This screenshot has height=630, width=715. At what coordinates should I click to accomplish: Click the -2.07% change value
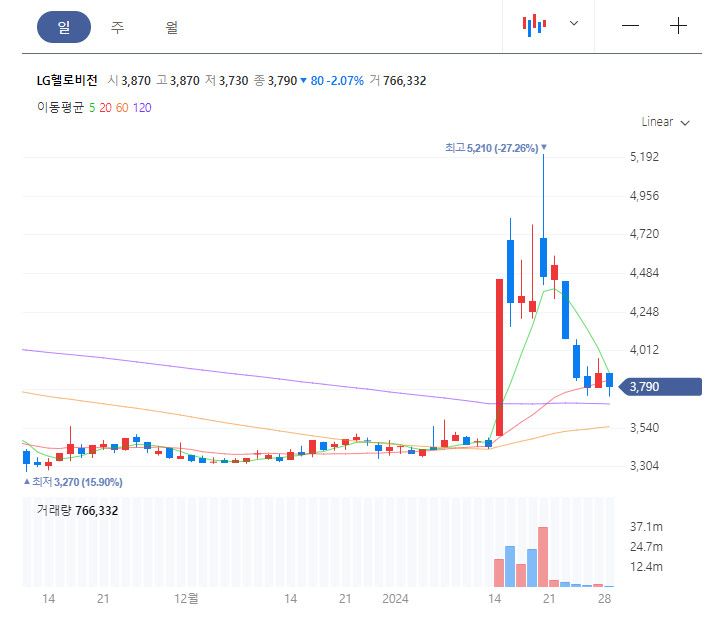point(345,81)
